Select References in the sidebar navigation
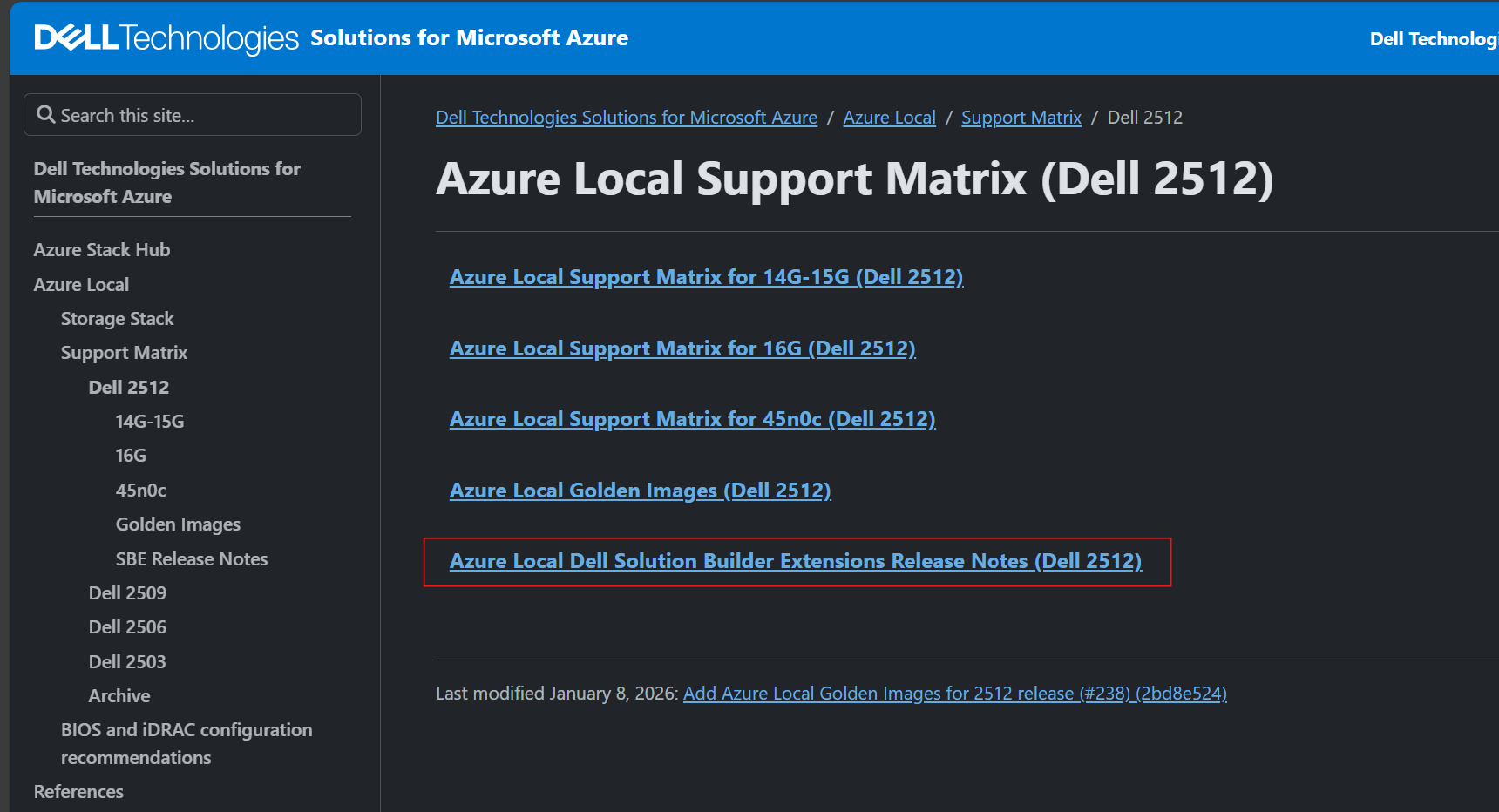Screen dimensions: 1499x812 (78, 791)
